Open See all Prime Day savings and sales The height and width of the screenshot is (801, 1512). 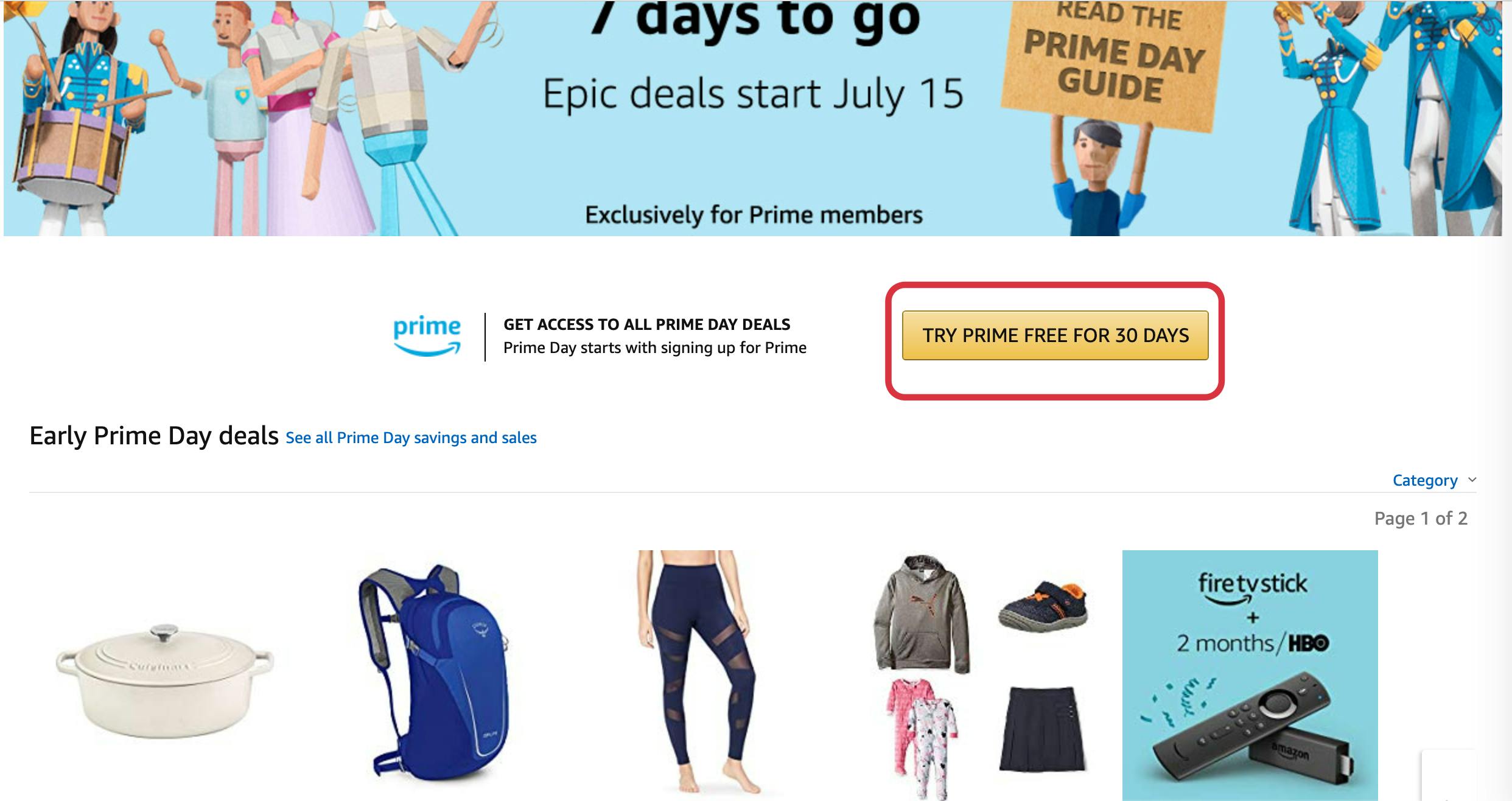tap(411, 438)
